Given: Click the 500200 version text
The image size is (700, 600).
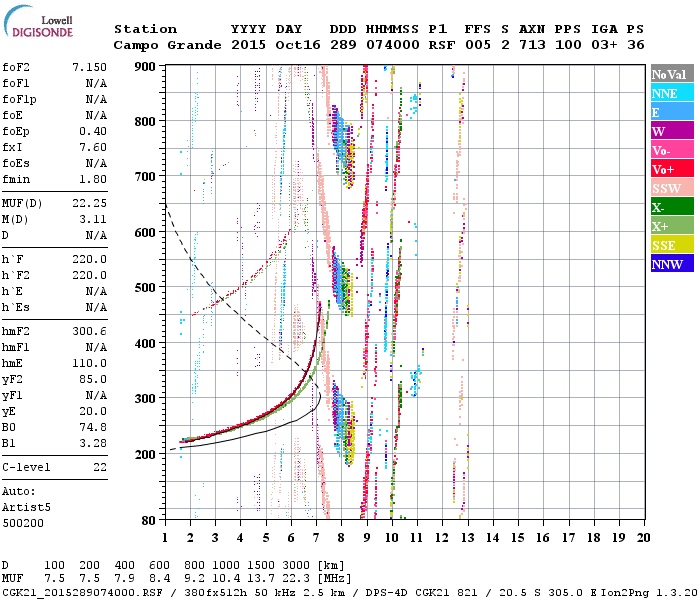Looking at the screenshot, I should click(23, 523).
